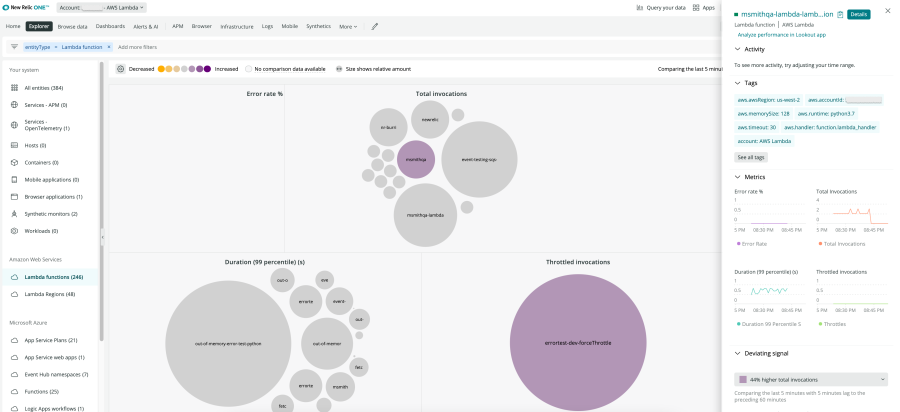The image size is (900, 412).
Task: Select out-of-memory-error-test-python bubble
Action: coord(228,344)
